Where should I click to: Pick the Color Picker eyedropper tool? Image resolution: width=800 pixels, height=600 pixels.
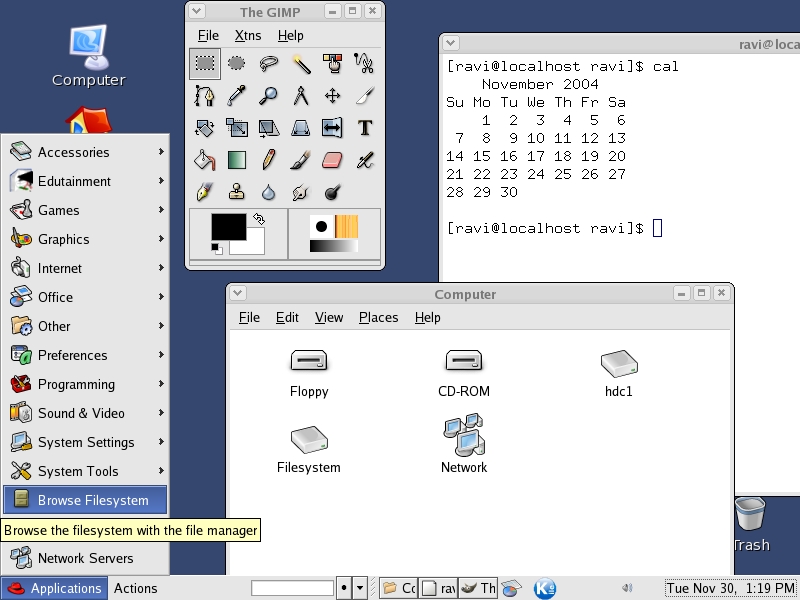tap(237, 96)
